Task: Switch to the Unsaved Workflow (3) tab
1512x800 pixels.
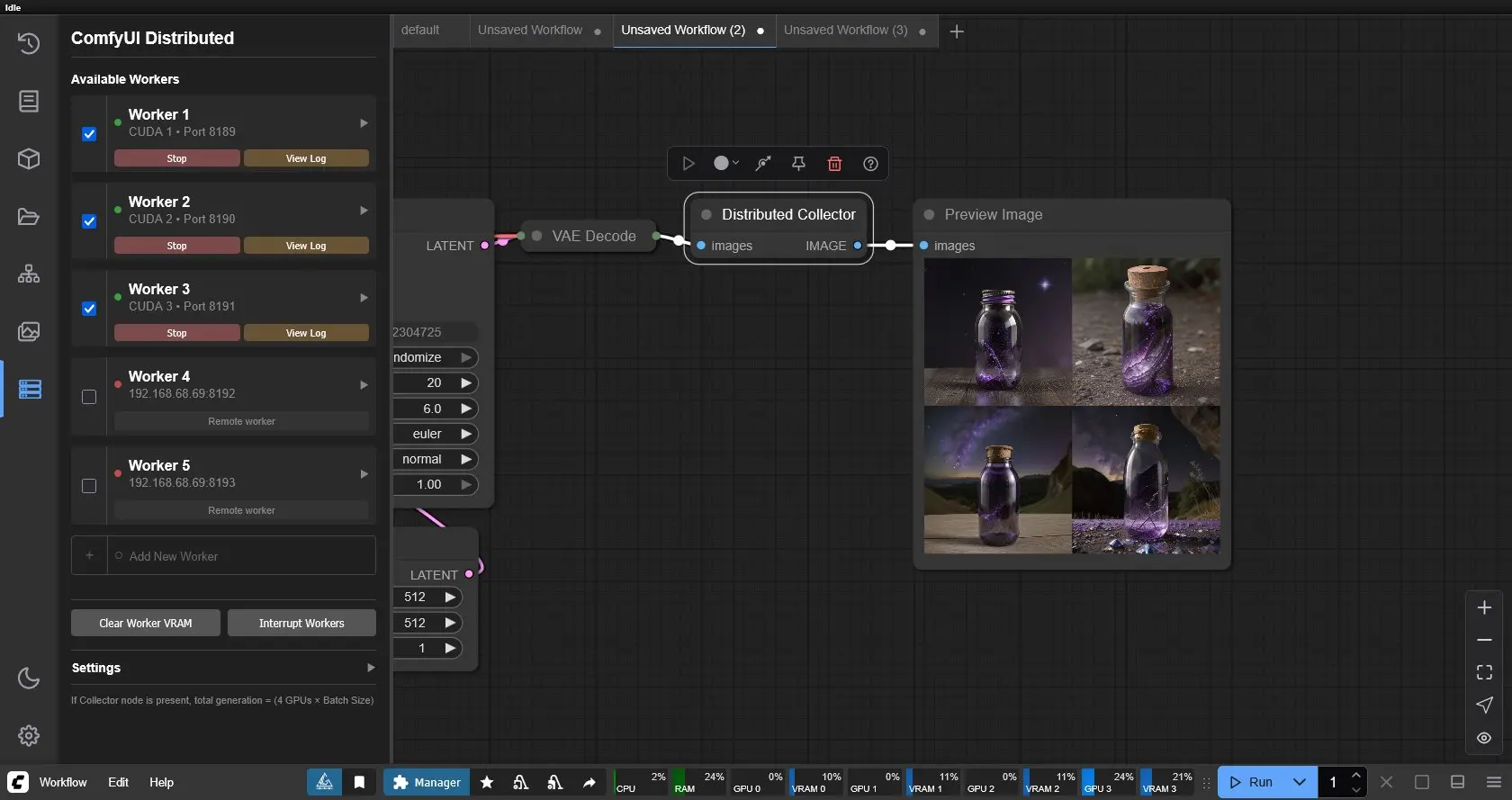Action: point(845,31)
